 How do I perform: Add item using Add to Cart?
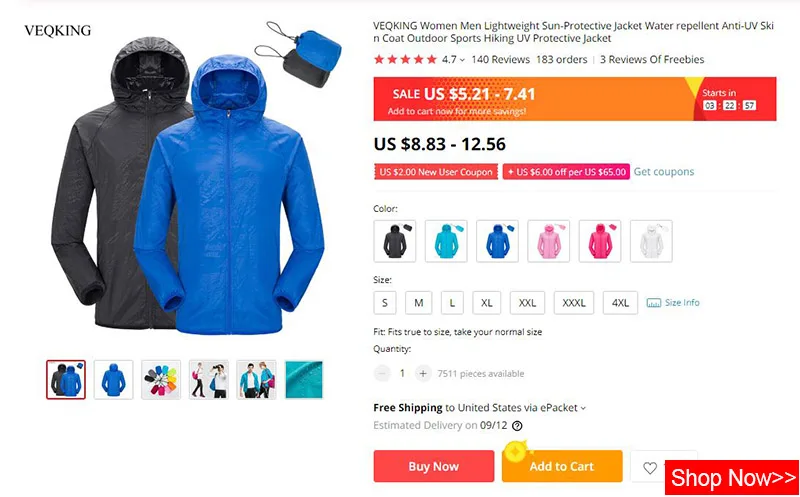(562, 466)
